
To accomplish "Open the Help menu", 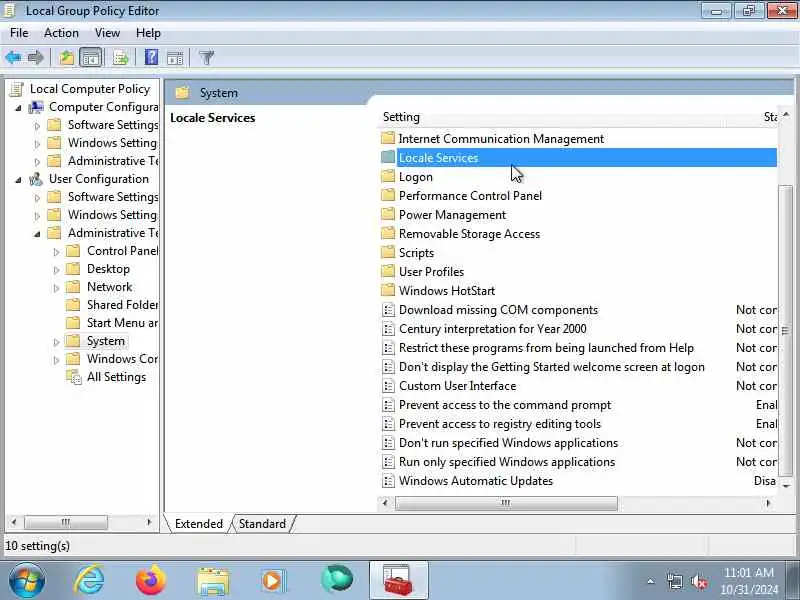I will point(148,33).
